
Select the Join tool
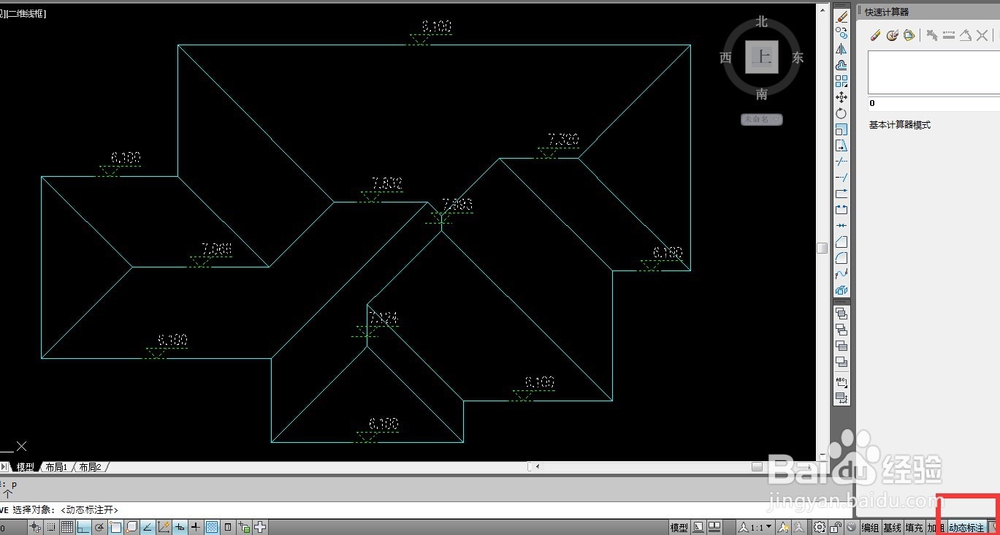(x=841, y=225)
